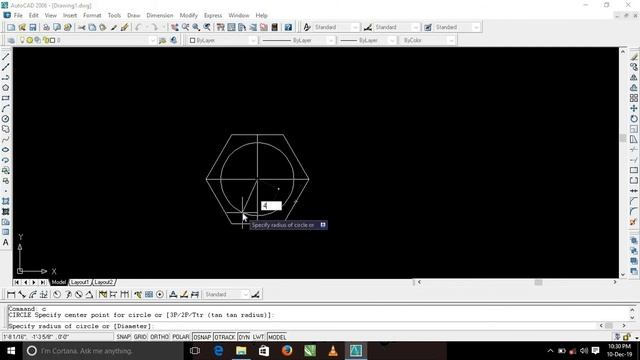The image size is (640, 360).
Task: Click the vertical scrollbar down arrow of drawing area
Action: point(623,275)
